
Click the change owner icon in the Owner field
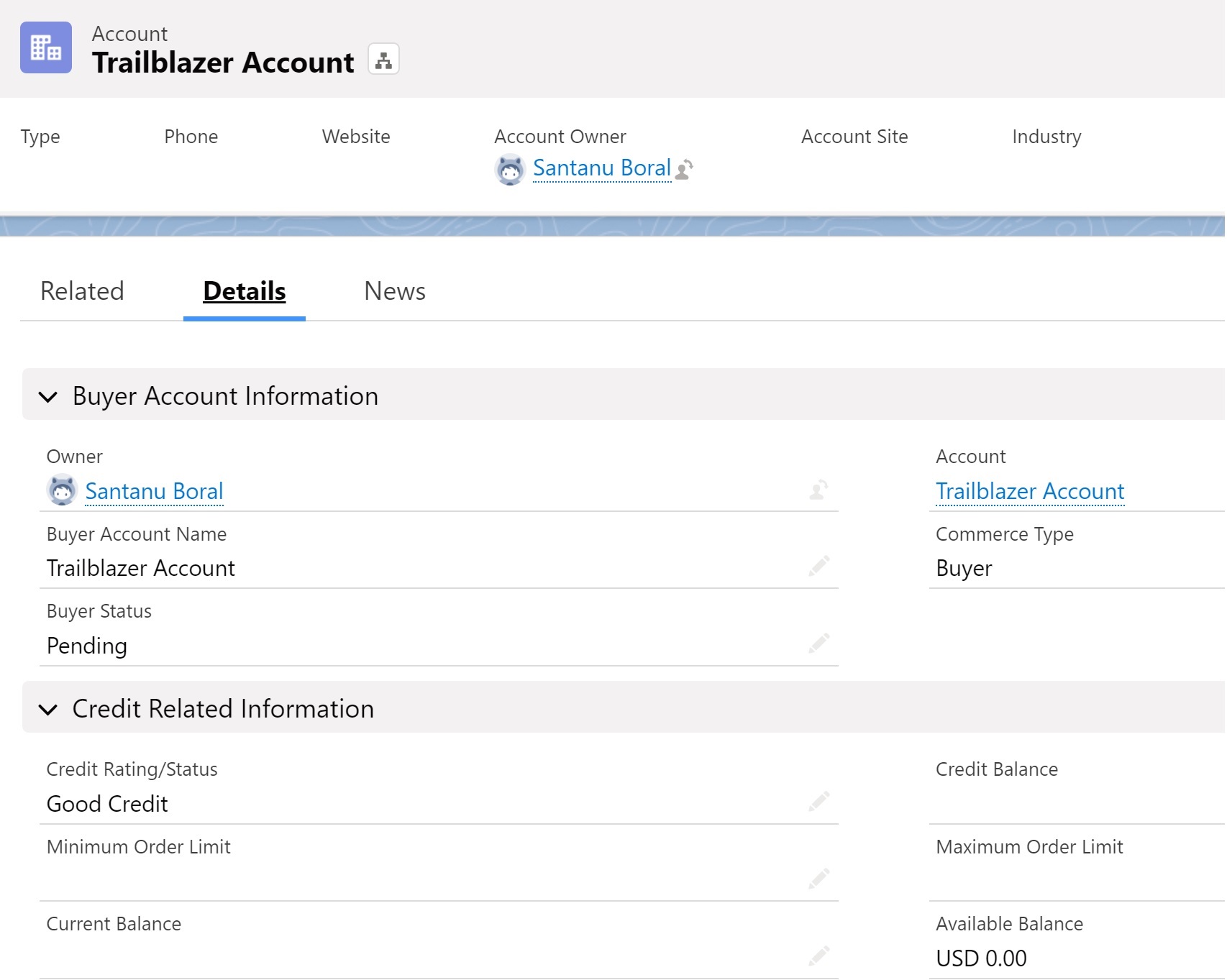pos(817,491)
